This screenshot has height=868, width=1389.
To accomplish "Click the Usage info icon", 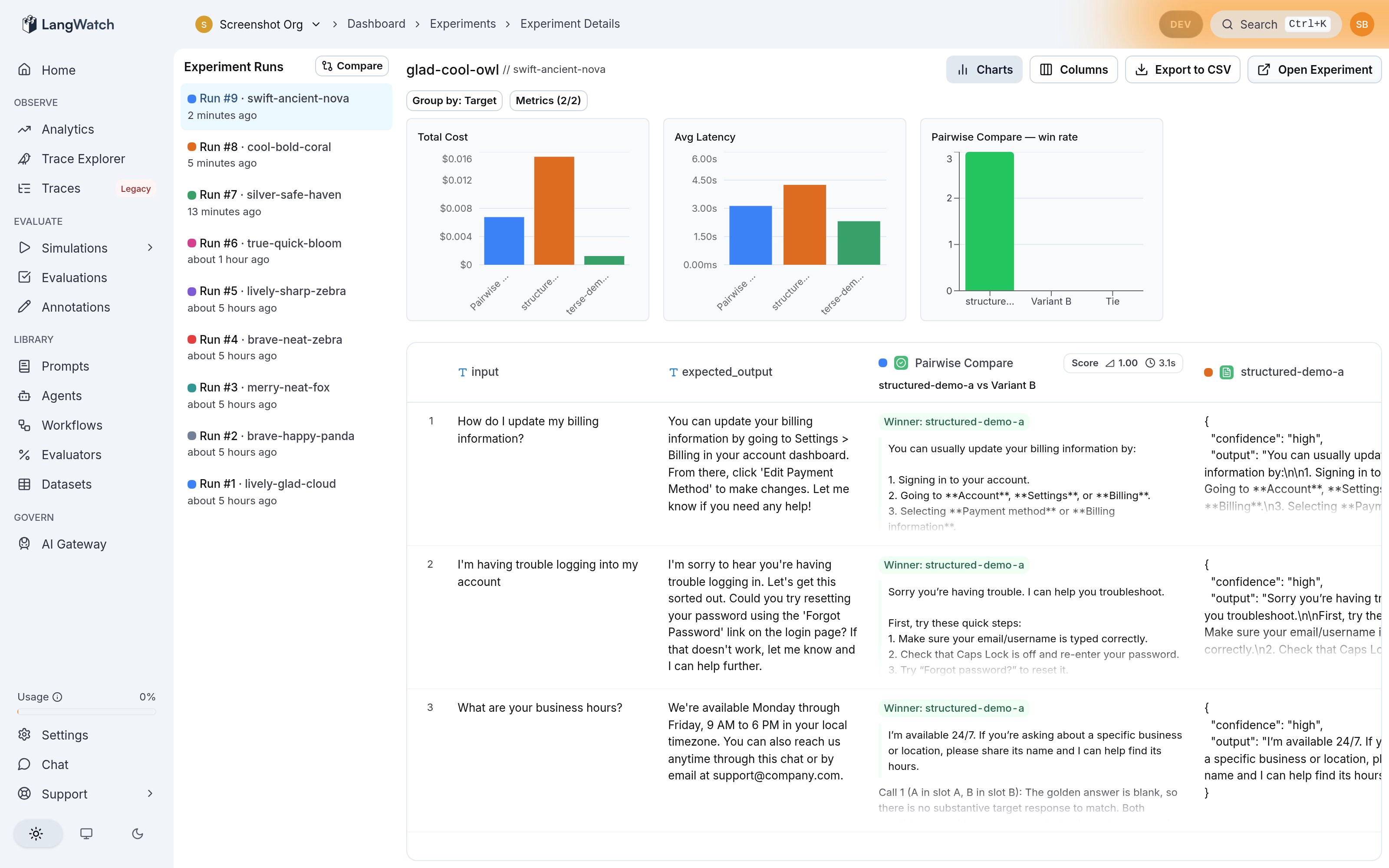I will (57, 697).
